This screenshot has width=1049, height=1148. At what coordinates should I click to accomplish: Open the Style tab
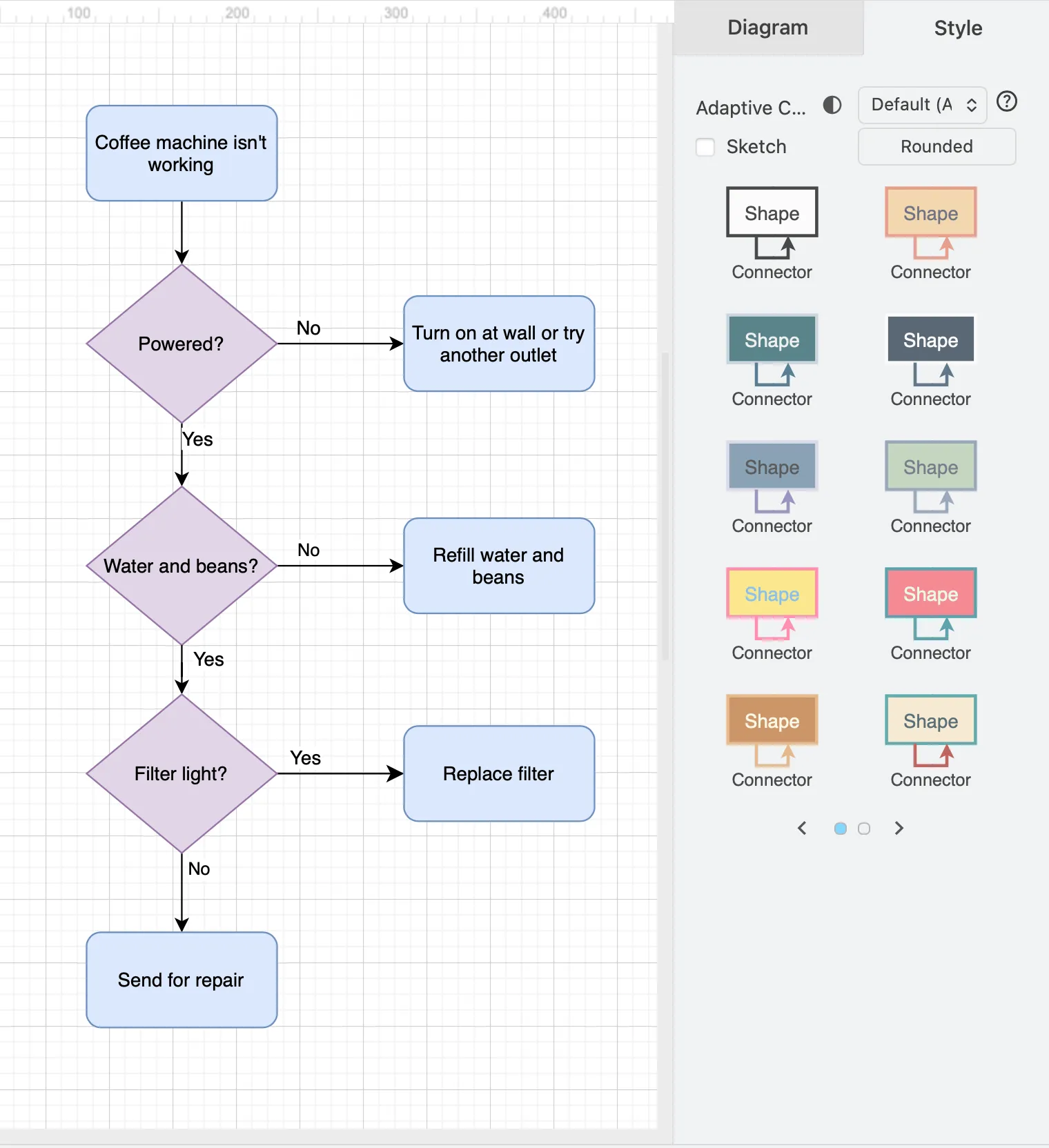pyautogui.click(x=957, y=28)
